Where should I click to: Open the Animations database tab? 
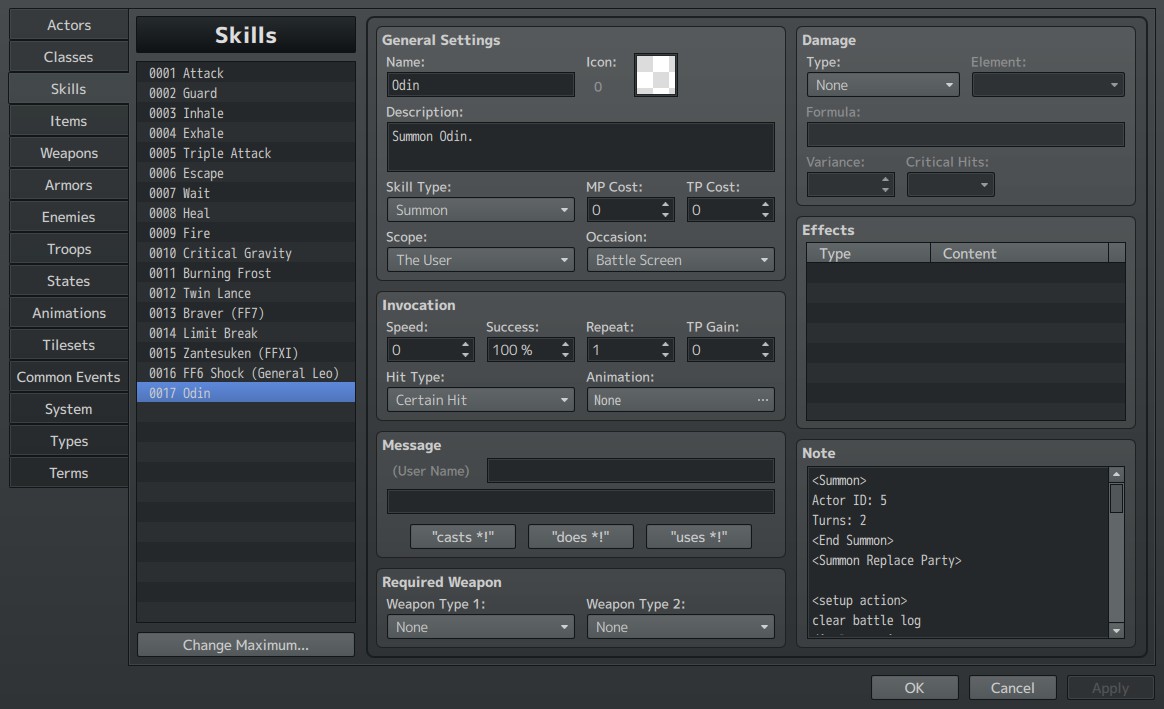68,313
